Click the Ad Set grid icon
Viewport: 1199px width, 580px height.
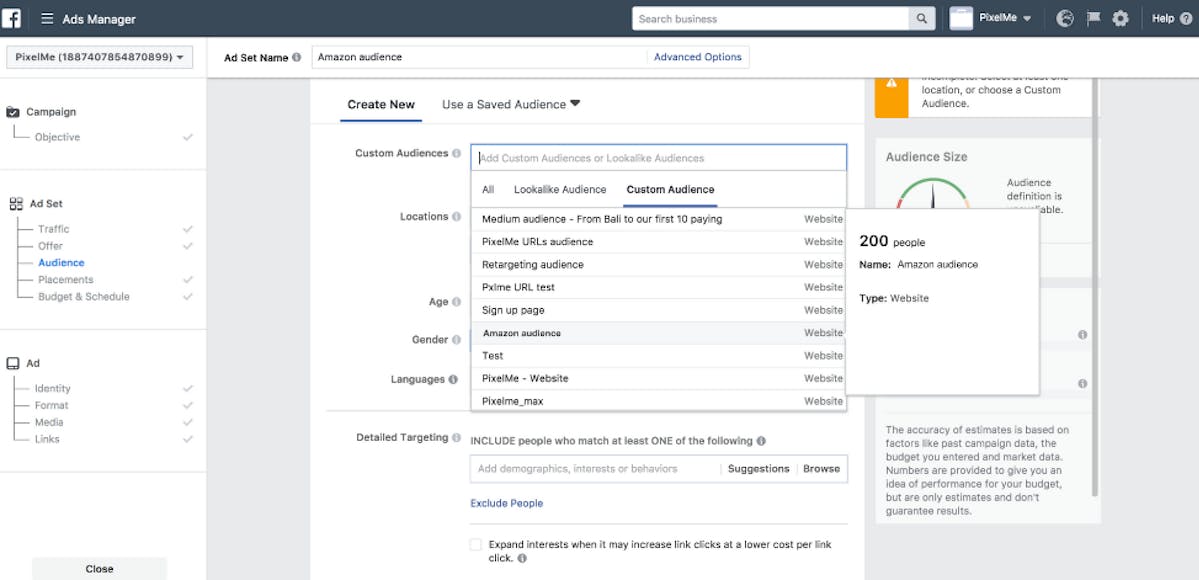pos(16,204)
